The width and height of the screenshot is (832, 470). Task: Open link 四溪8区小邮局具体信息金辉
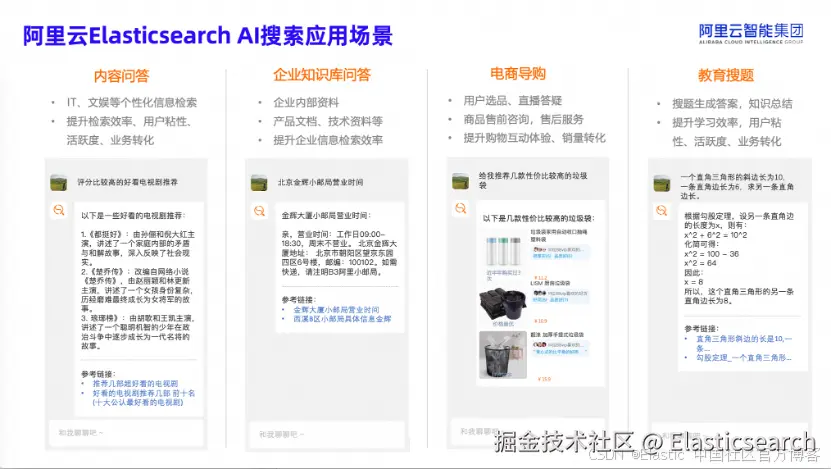click(x=342, y=319)
